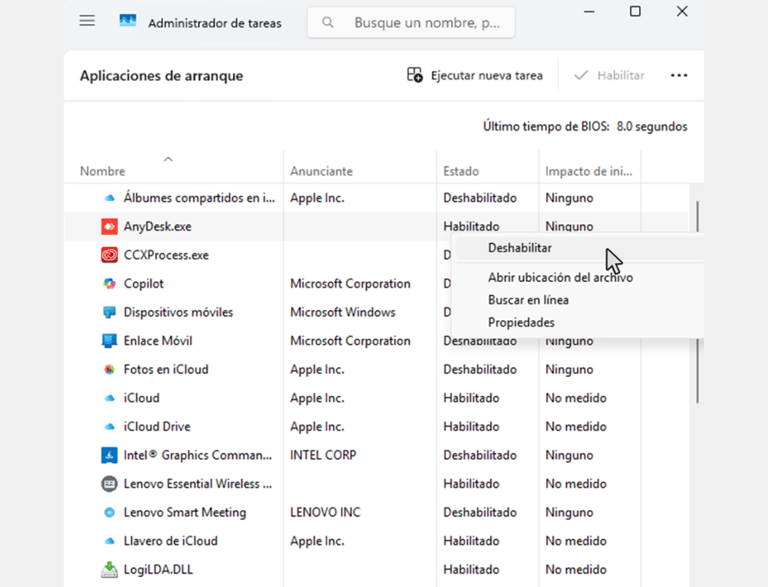The width and height of the screenshot is (768, 587).
Task: Select the Enlace Móvil row name
Action: 158,341
